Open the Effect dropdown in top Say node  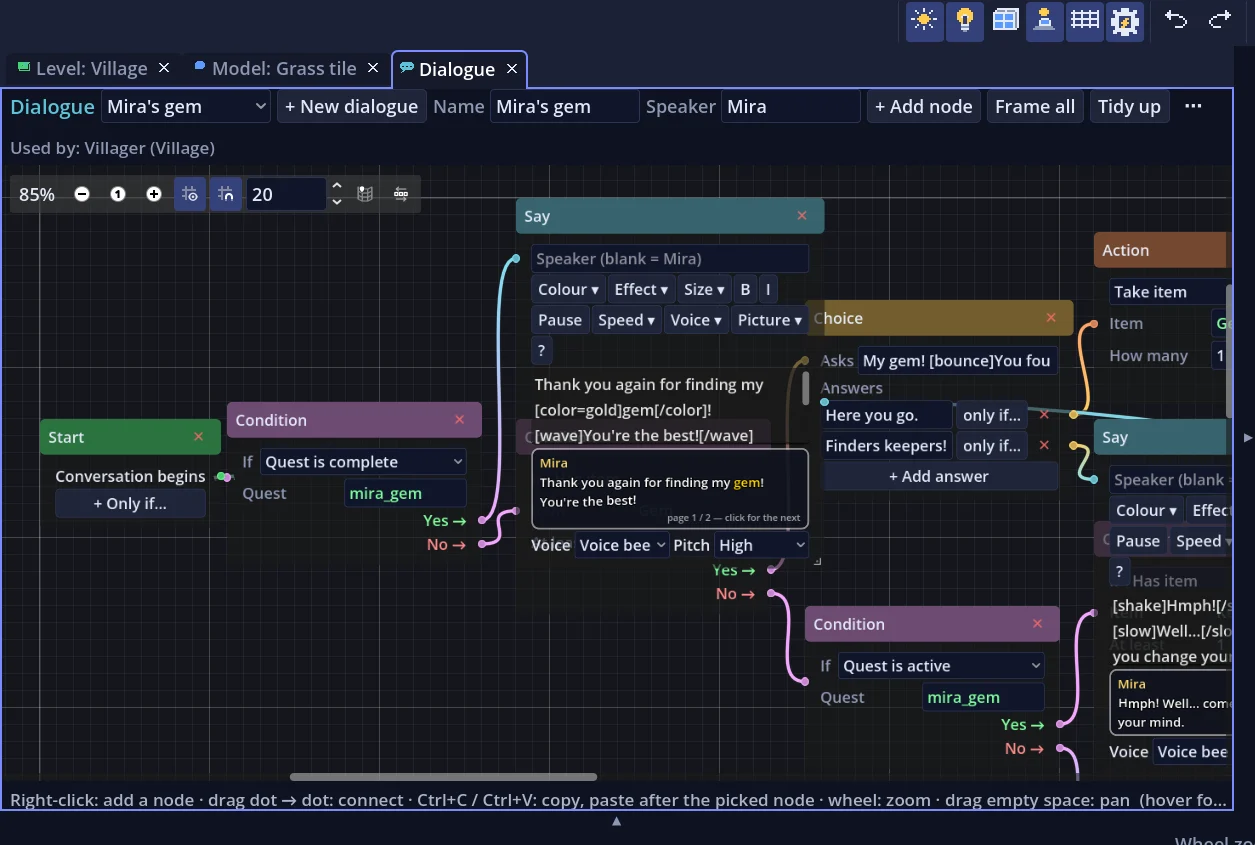(x=642, y=290)
